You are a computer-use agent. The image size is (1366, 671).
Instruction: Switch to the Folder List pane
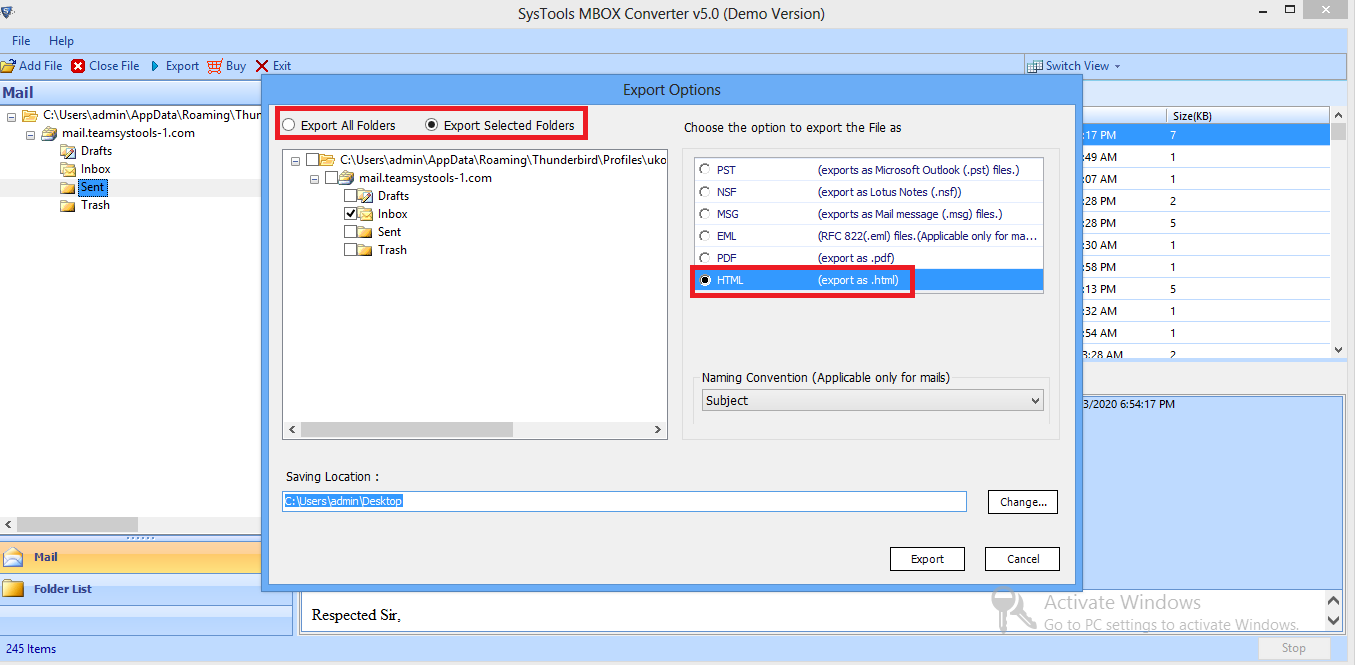click(x=130, y=589)
